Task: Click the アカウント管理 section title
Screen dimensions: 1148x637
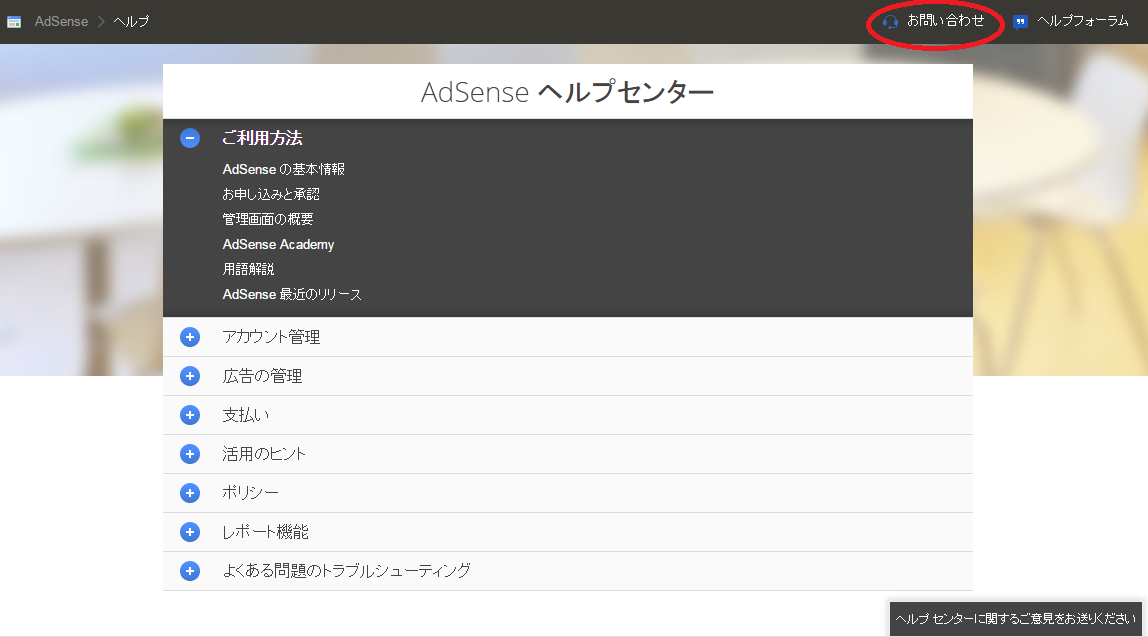Action: (271, 337)
